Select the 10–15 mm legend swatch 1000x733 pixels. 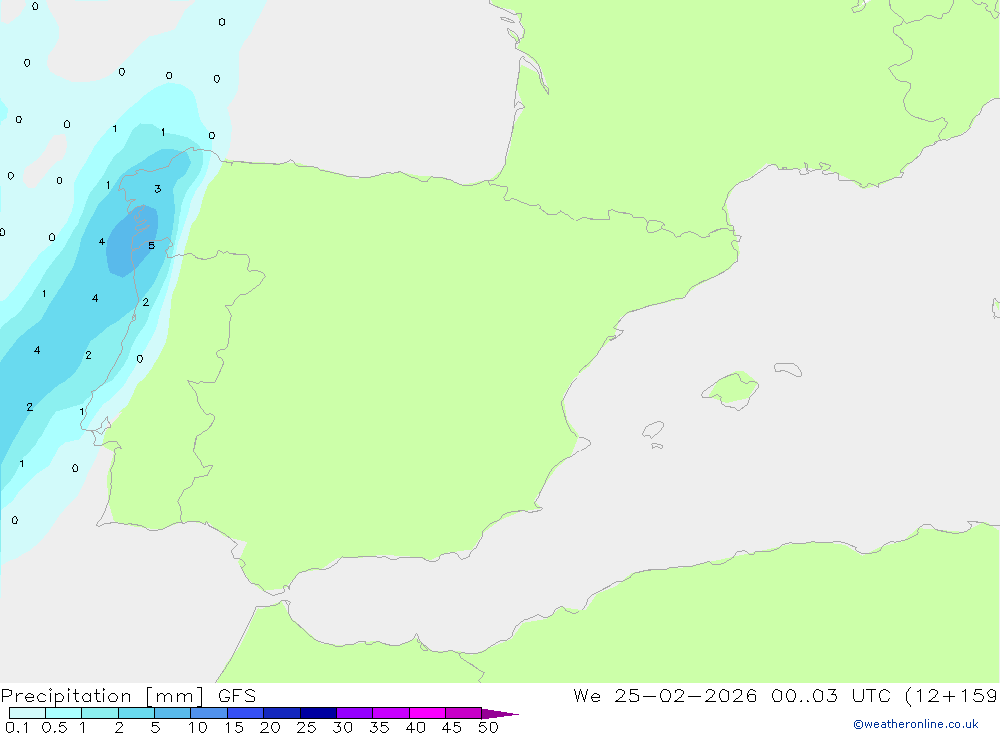209,713
